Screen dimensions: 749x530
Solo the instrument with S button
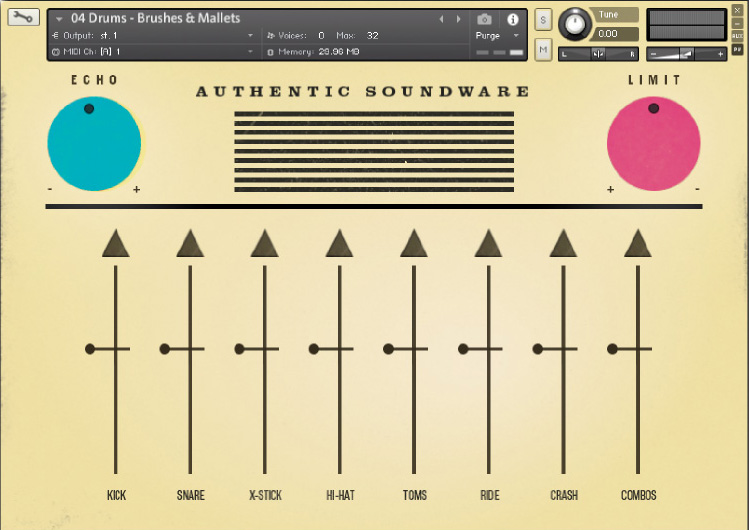coord(543,20)
